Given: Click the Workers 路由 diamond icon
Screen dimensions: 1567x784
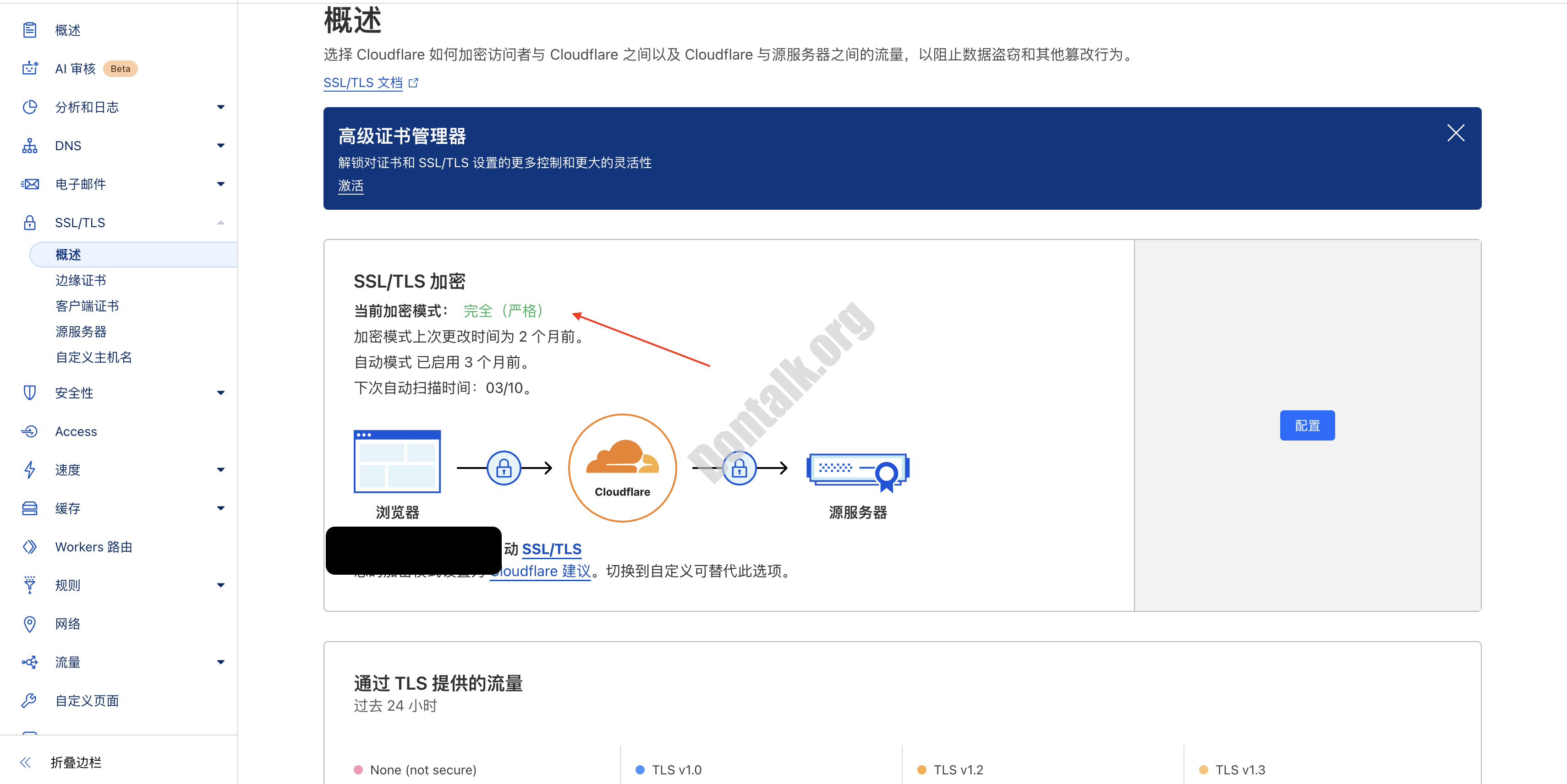Looking at the screenshot, I should pos(30,547).
